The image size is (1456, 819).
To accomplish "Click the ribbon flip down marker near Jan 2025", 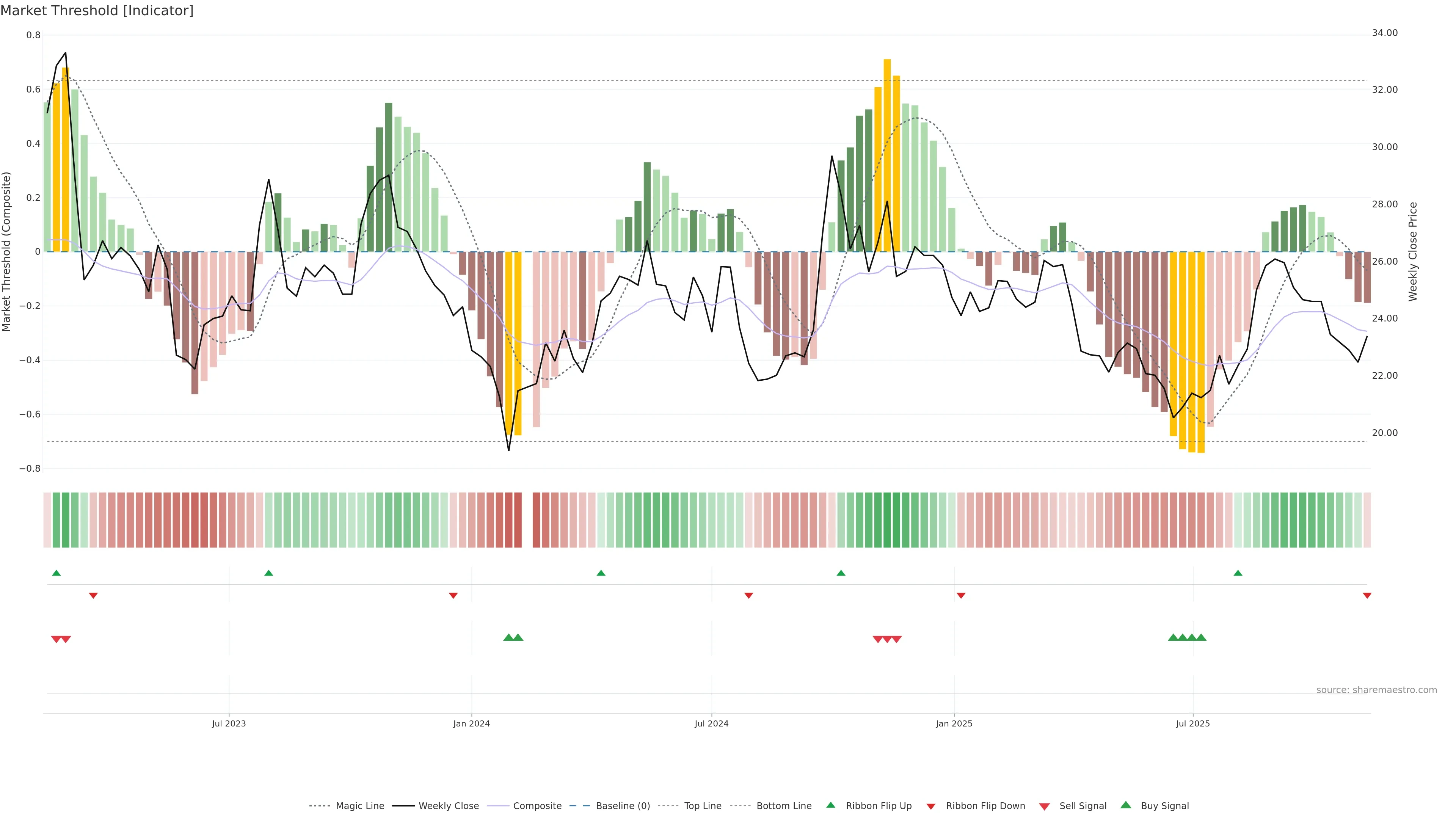I will pyautogui.click(x=961, y=596).
